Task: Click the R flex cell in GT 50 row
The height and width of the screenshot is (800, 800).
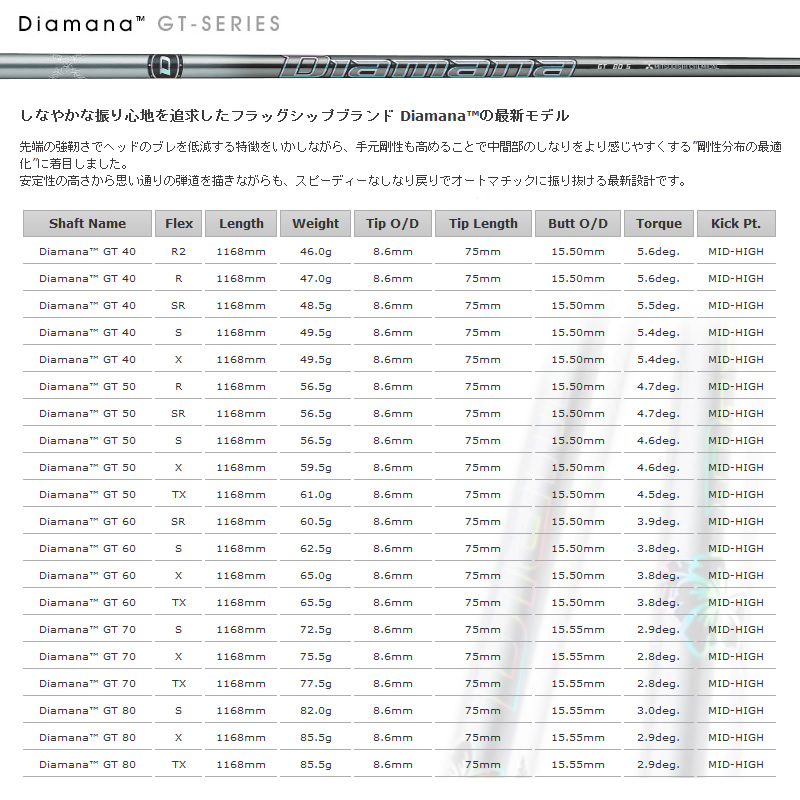Action: tap(179, 387)
